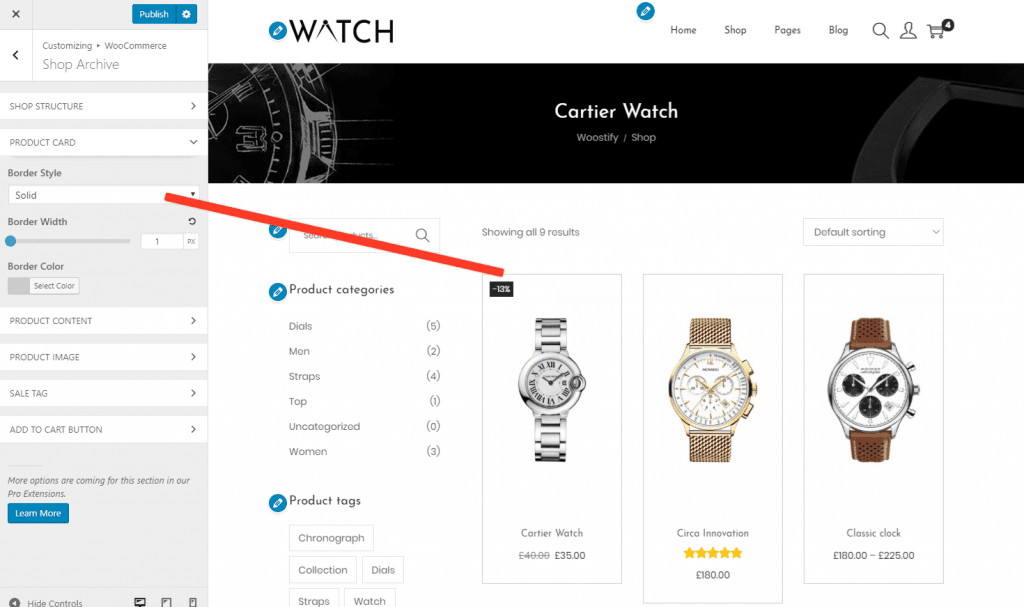Viewport: 1024px width, 607px height.
Task: Open the Border Style dropdown
Action: 103,195
